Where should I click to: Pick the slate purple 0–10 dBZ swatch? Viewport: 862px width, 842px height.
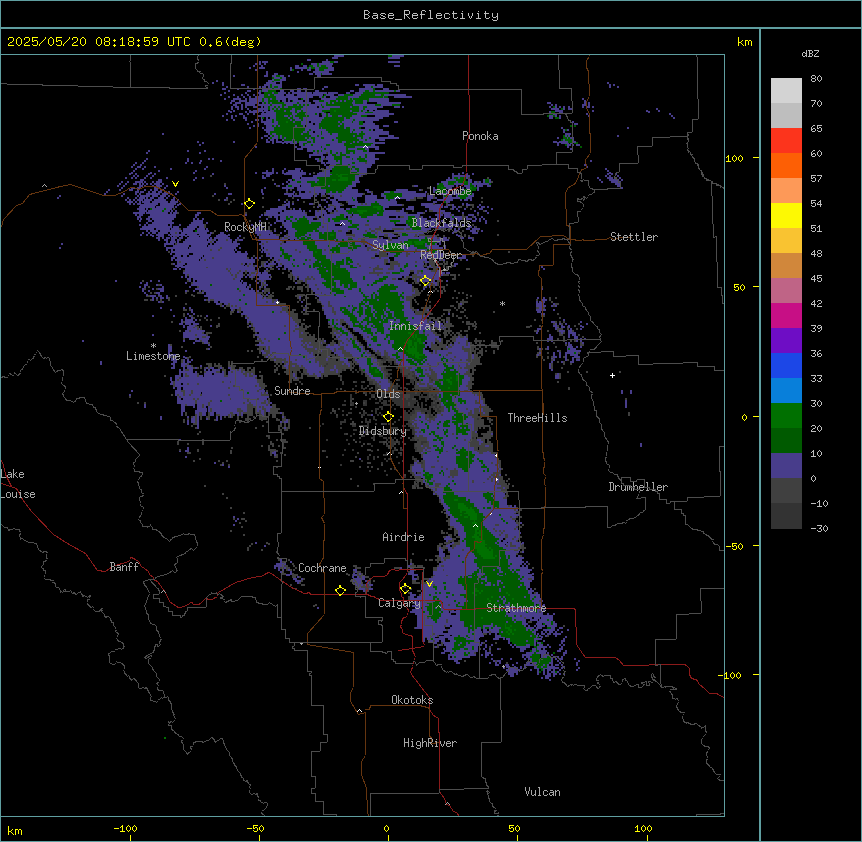click(x=786, y=466)
